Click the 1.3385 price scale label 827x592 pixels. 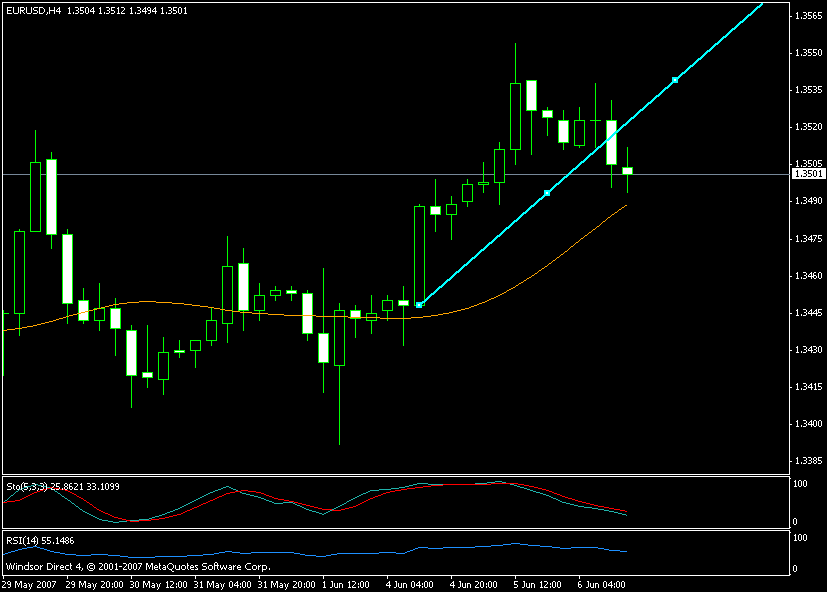click(x=807, y=461)
